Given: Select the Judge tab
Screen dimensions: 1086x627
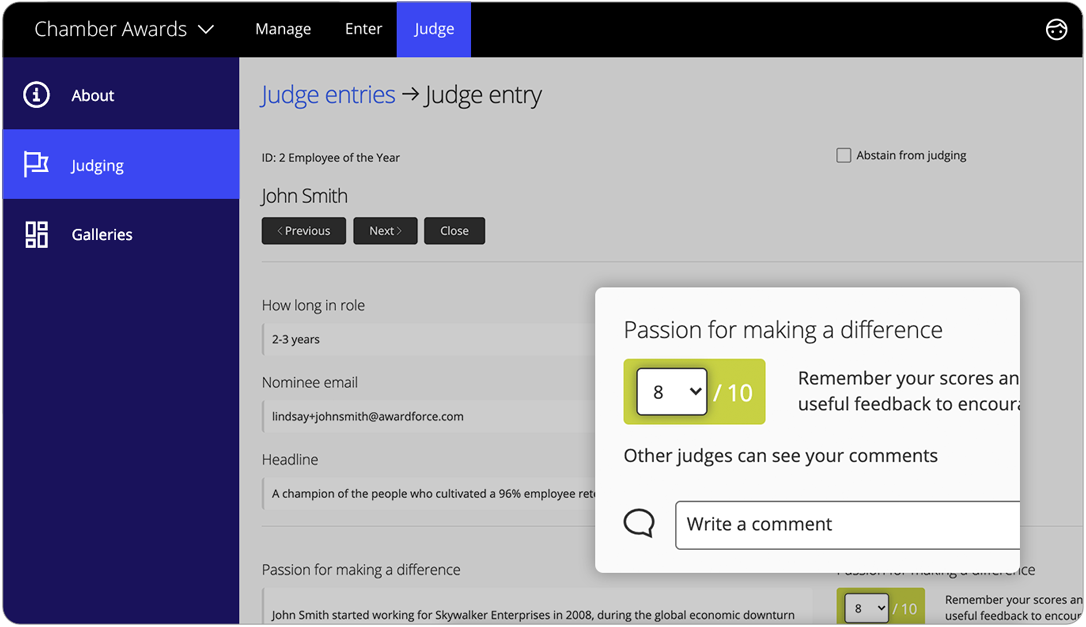Looking at the screenshot, I should pyautogui.click(x=433, y=29).
